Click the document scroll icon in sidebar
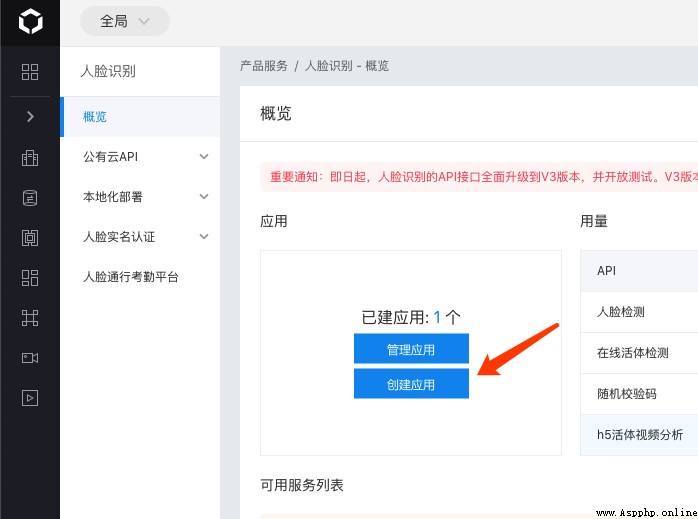The width and height of the screenshot is (698, 519). (30, 198)
